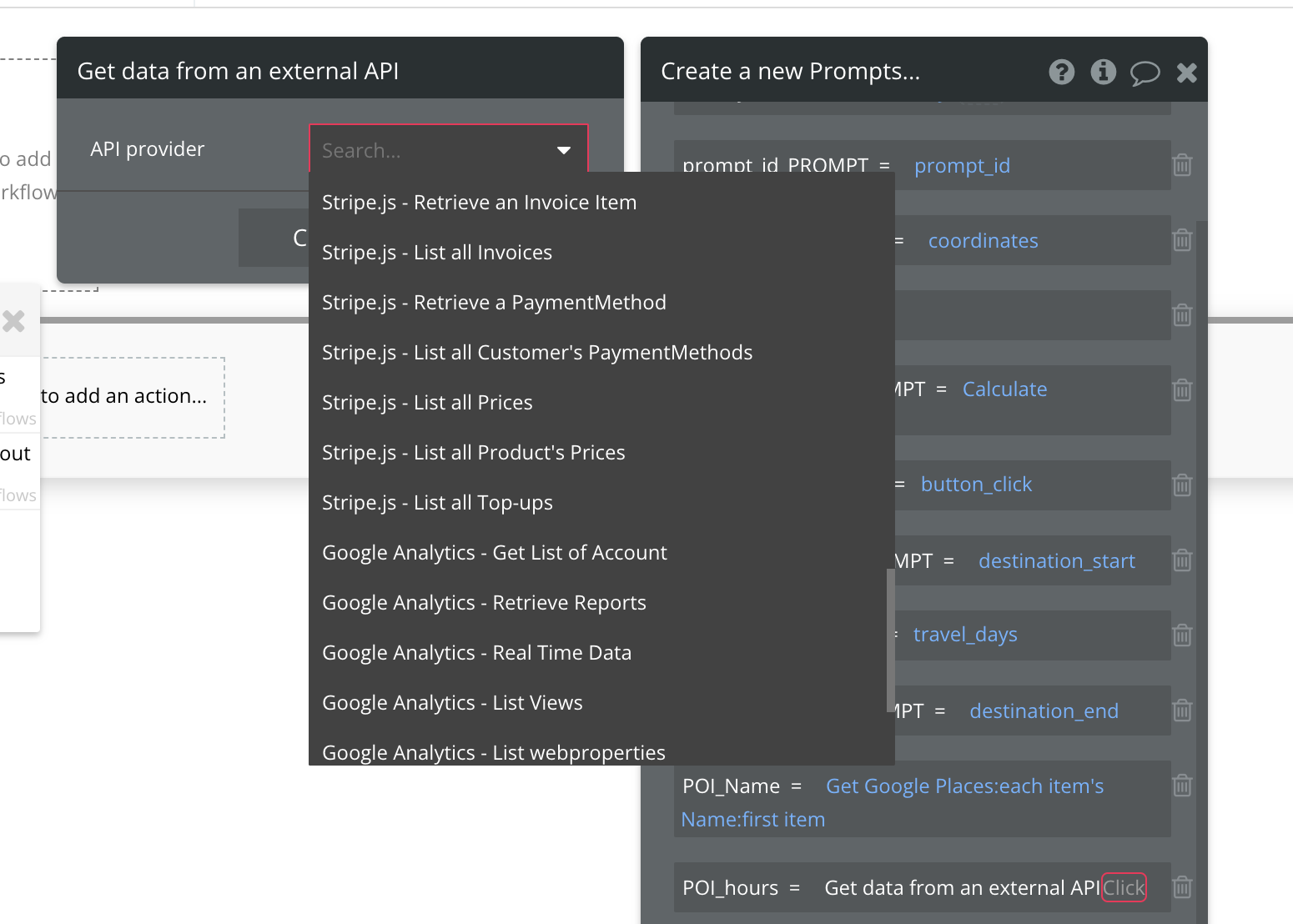Select Stripe.js - List all Invoices

pos(437,253)
